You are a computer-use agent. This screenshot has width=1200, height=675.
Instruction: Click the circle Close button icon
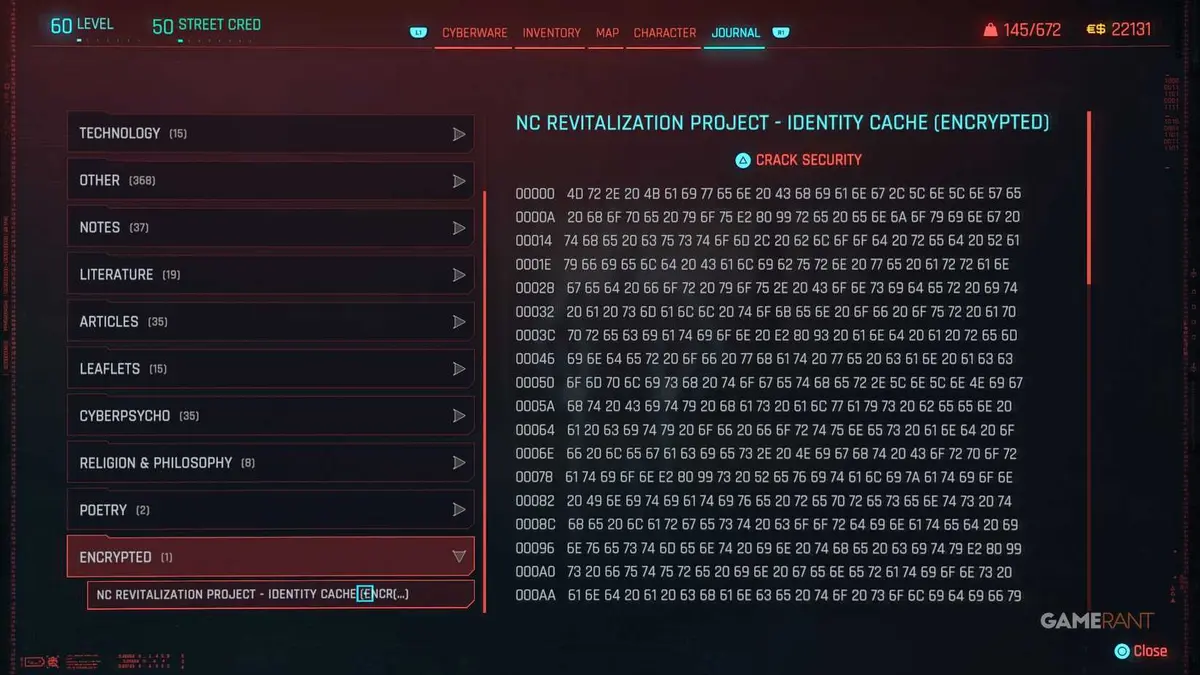[1122, 651]
